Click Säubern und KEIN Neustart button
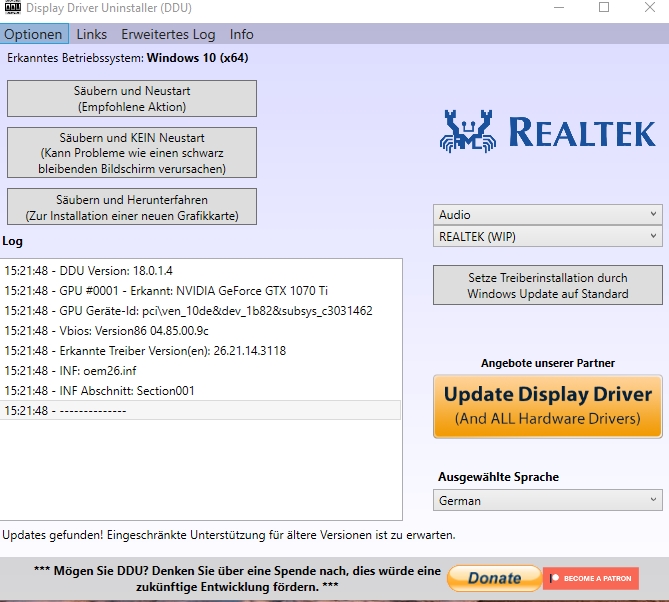This screenshot has width=669, height=602. (x=132, y=153)
